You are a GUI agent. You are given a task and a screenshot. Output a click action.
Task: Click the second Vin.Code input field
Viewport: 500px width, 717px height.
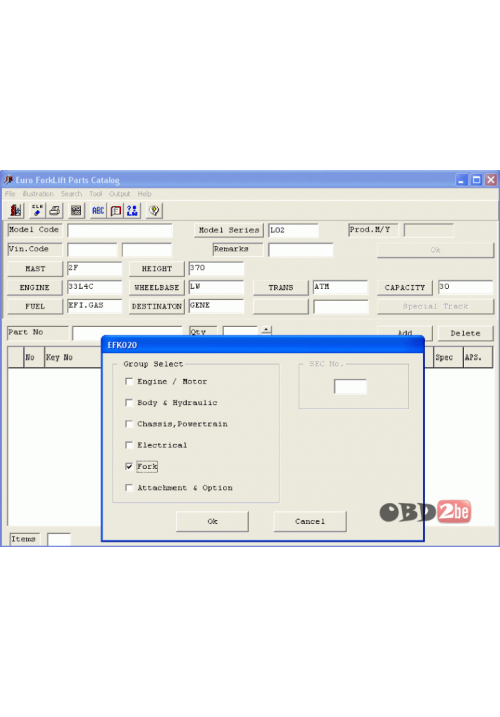pos(147,250)
